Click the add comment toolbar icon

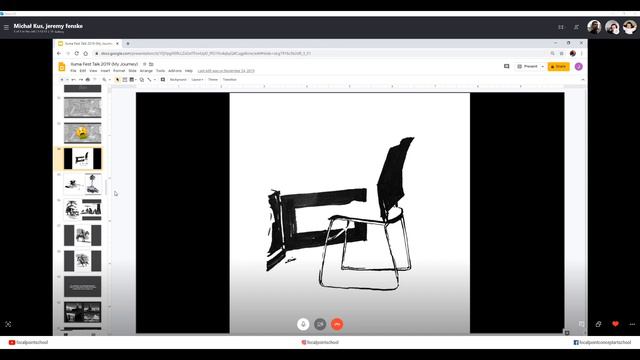163,80
